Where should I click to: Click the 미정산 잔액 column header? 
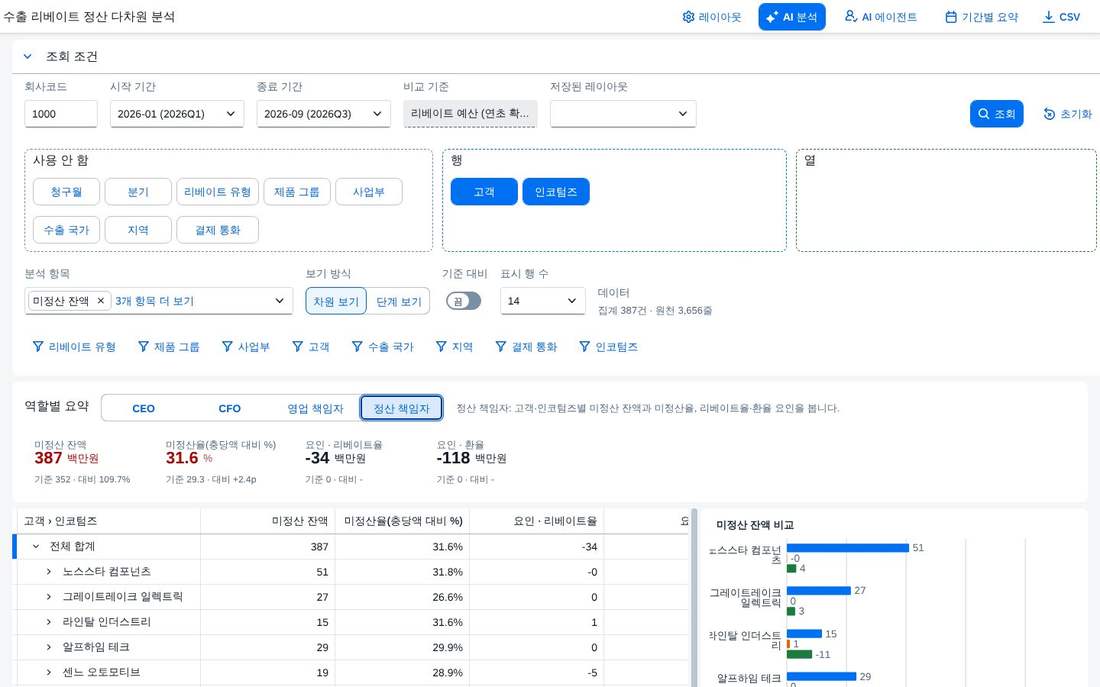pyautogui.click(x=267, y=521)
